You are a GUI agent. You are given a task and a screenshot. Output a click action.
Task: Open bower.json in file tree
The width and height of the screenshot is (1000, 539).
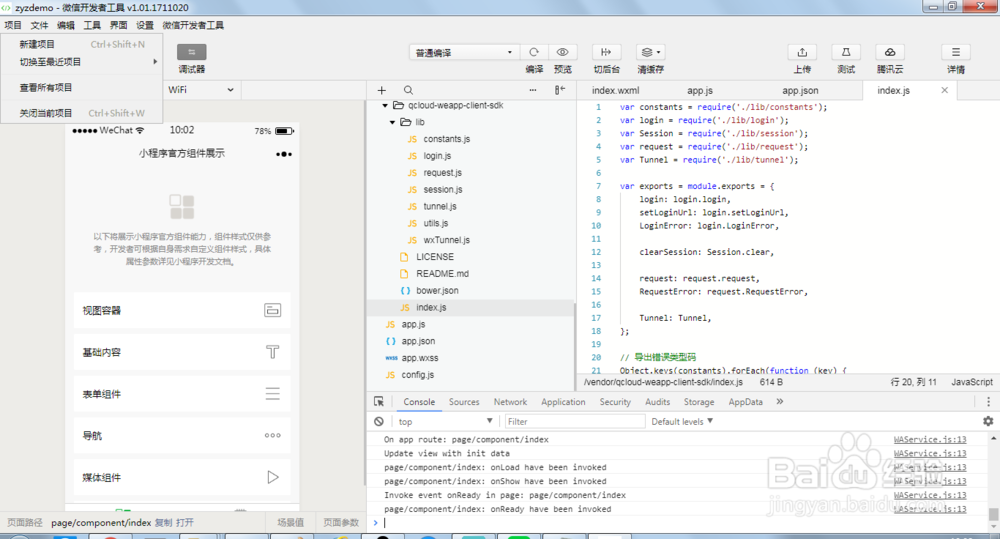point(437,290)
